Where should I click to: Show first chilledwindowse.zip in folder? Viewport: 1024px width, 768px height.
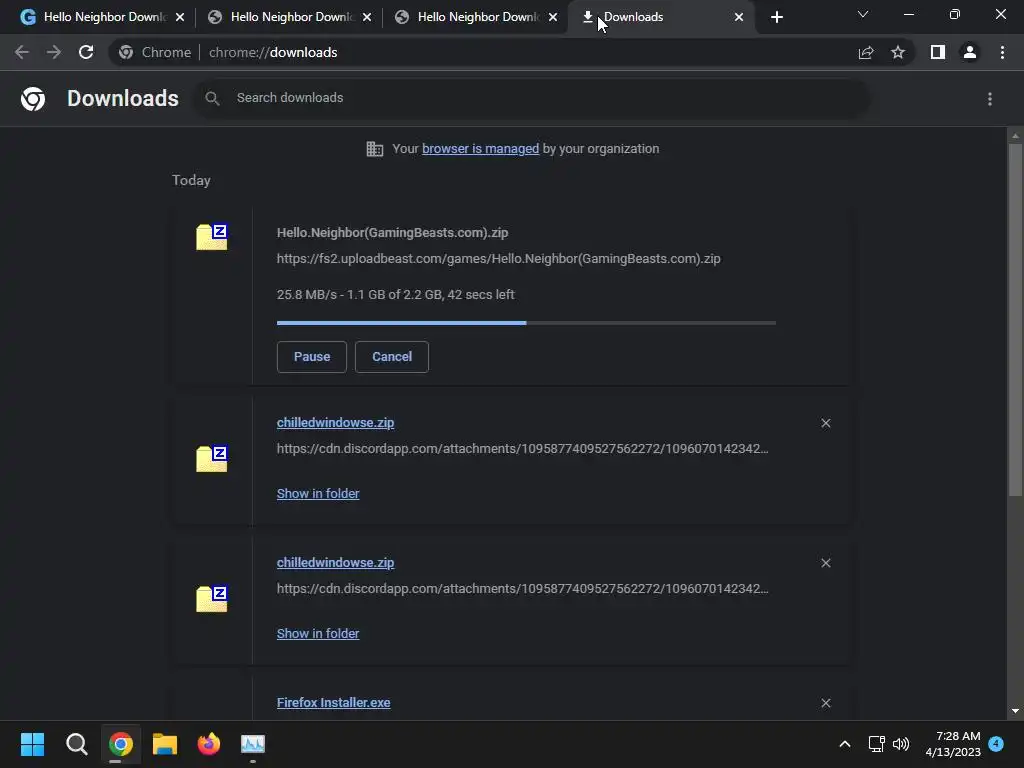pyautogui.click(x=318, y=494)
